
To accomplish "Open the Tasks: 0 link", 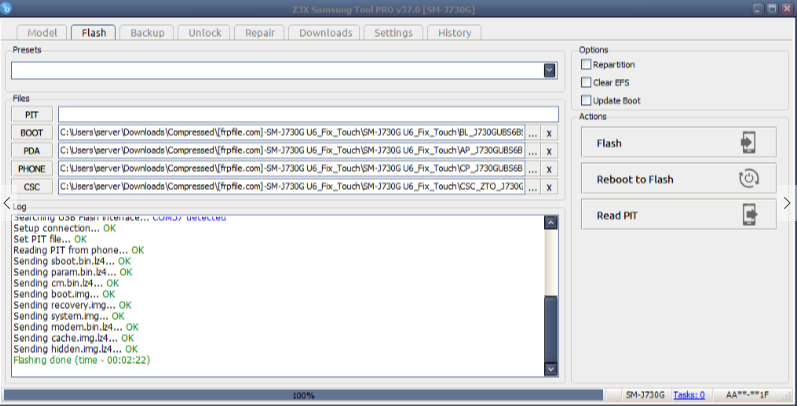I will [689, 395].
